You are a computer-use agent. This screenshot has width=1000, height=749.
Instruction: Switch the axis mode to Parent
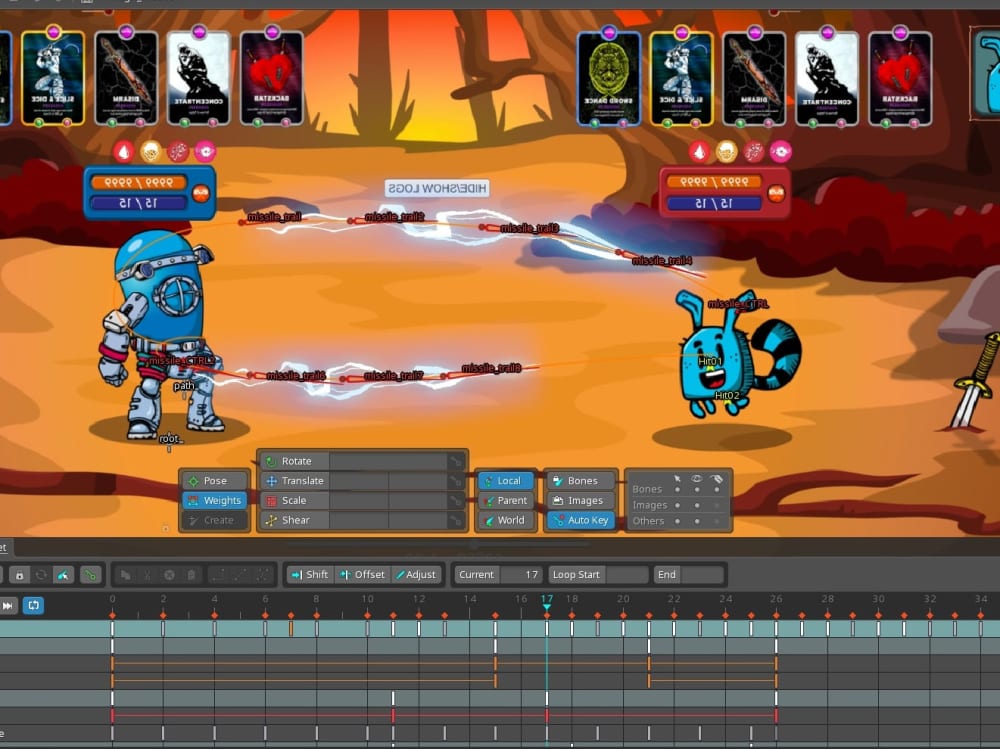point(506,500)
